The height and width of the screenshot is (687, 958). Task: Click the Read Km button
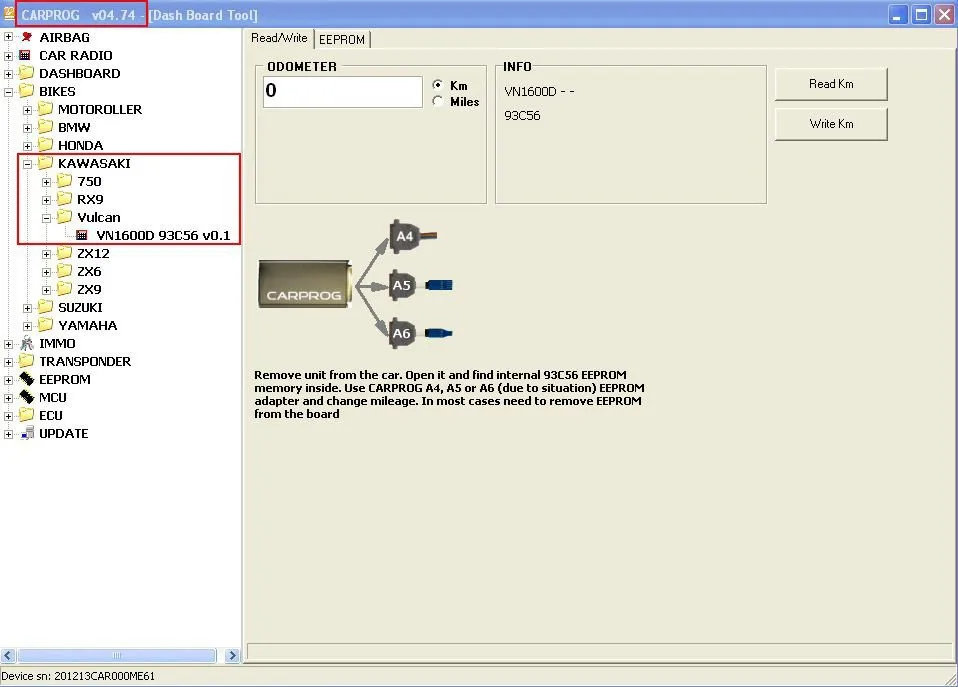831,84
